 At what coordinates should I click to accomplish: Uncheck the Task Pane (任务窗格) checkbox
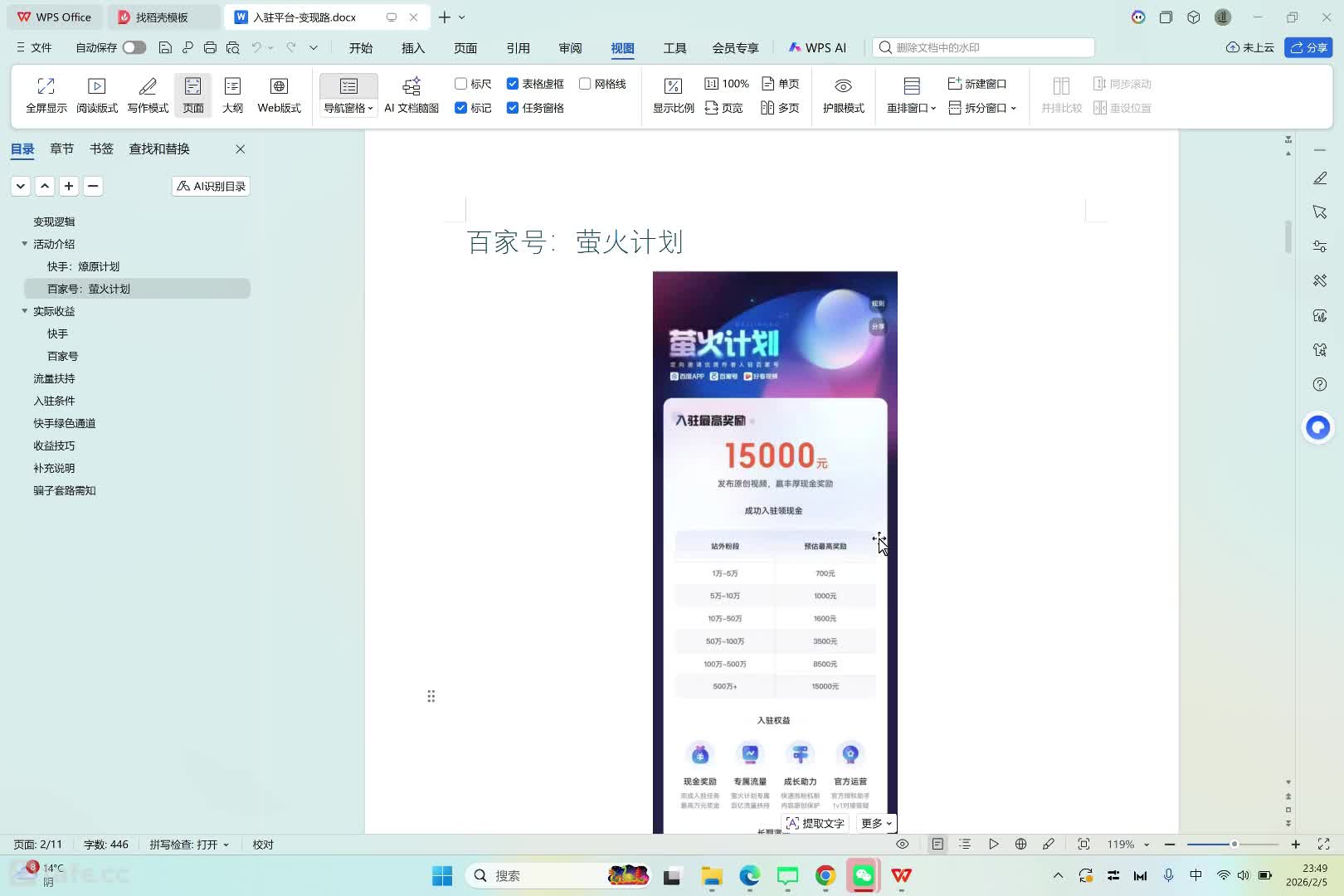click(x=513, y=108)
